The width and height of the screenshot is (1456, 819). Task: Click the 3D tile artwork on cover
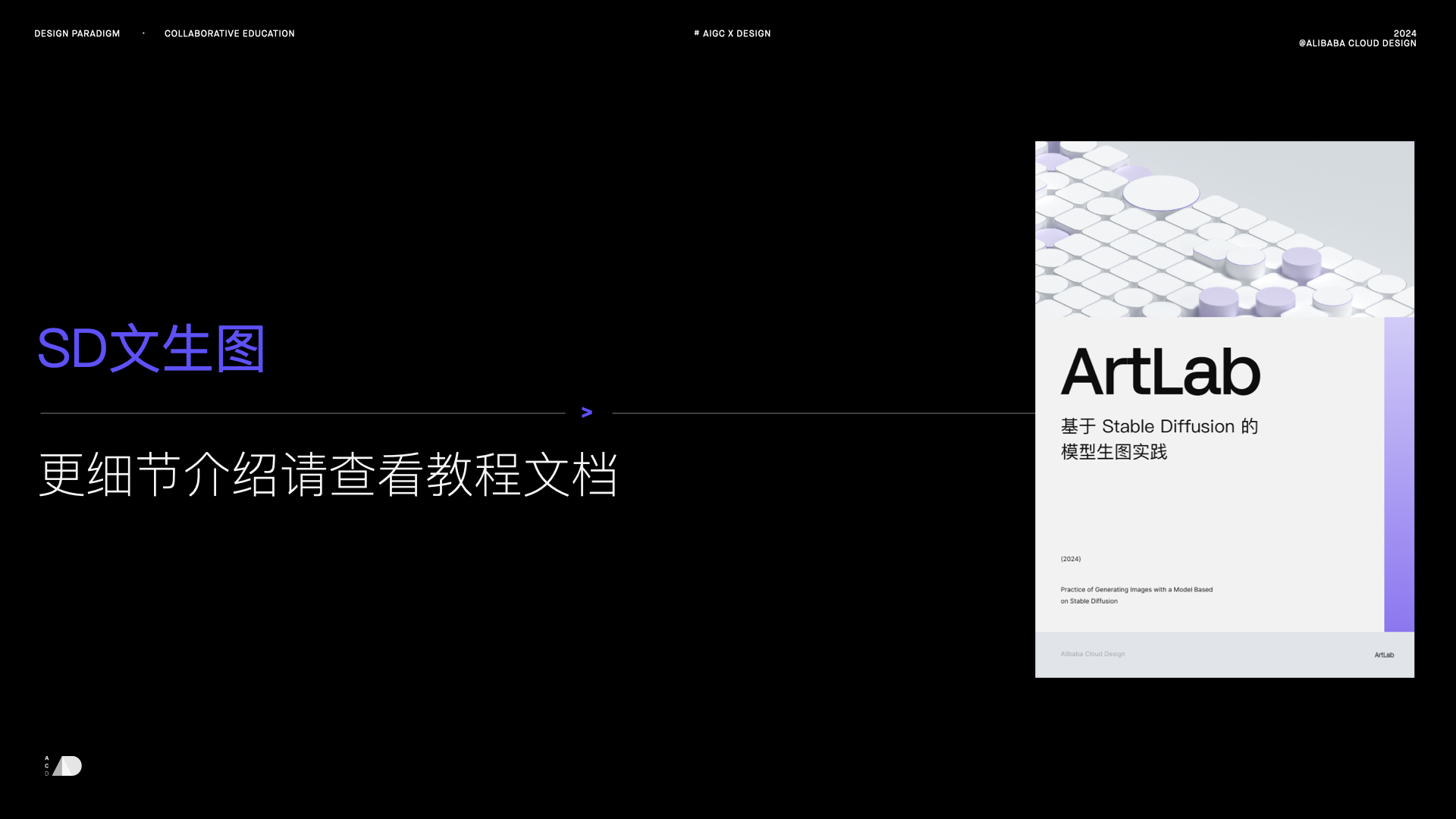point(1224,229)
